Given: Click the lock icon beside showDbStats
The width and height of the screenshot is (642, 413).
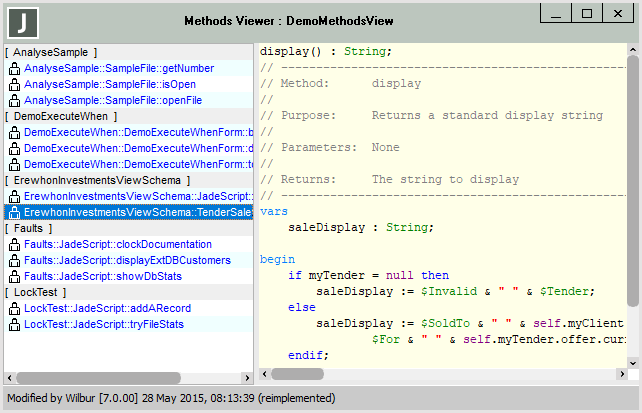Looking at the screenshot, I should (14, 277).
